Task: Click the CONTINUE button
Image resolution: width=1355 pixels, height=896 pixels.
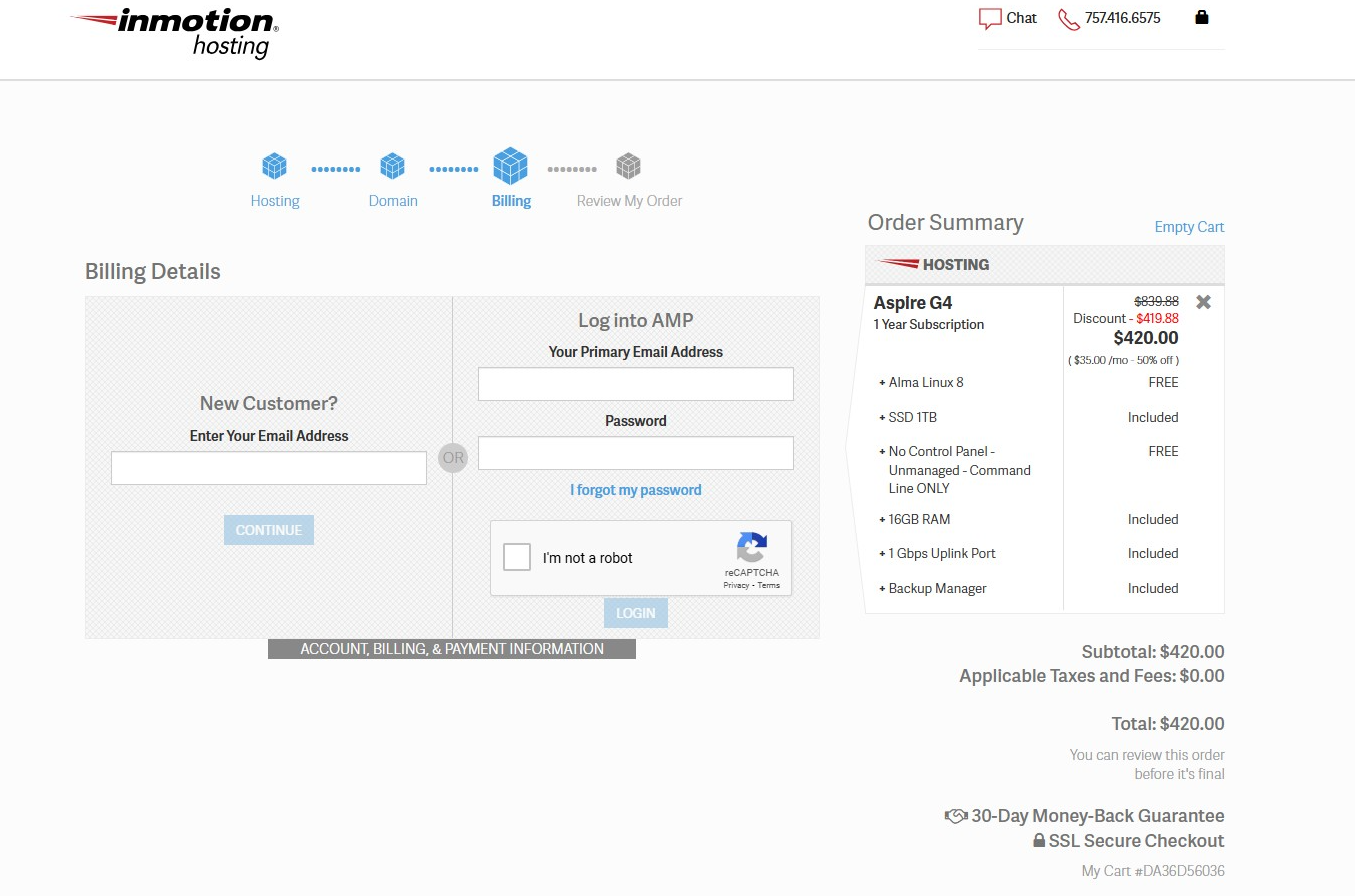Action: coord(269,530)
